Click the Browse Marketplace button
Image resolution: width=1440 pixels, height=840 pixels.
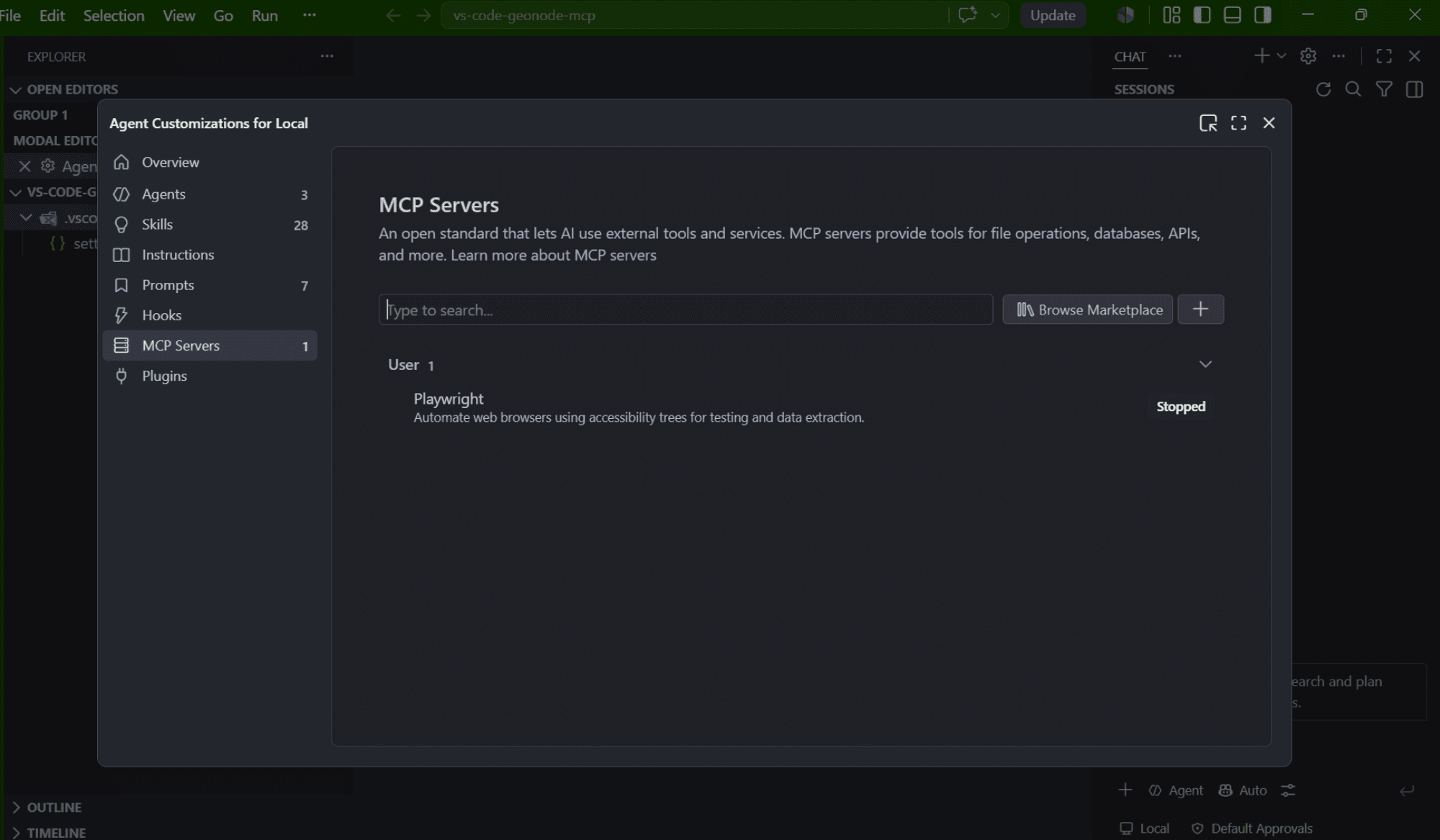click(1087, 310)
